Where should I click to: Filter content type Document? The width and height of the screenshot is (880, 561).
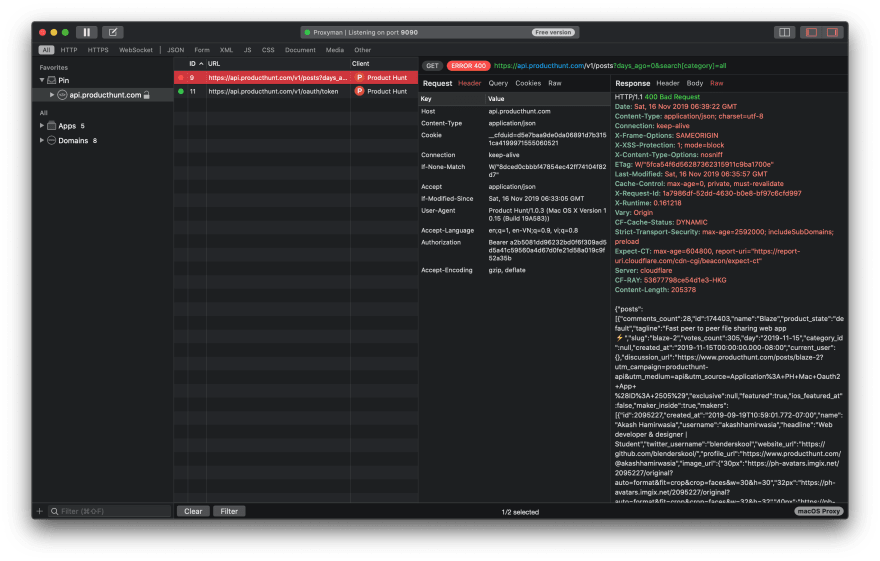click(x=300, y=50)
